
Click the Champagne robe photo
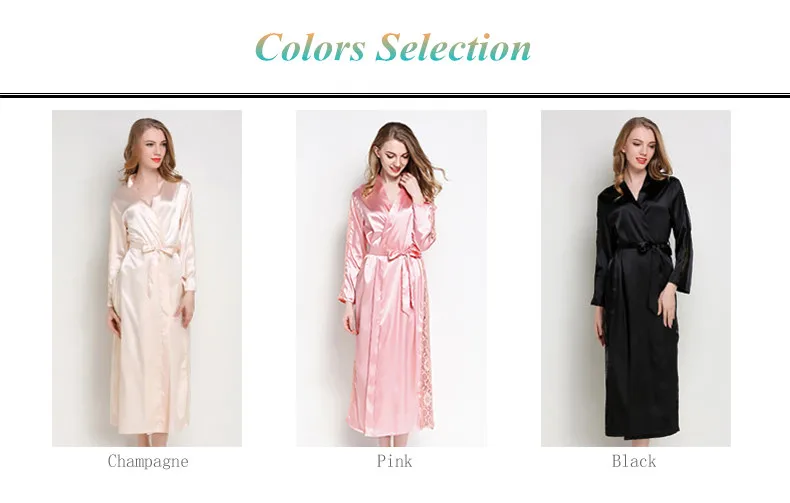tap(147, 278)
